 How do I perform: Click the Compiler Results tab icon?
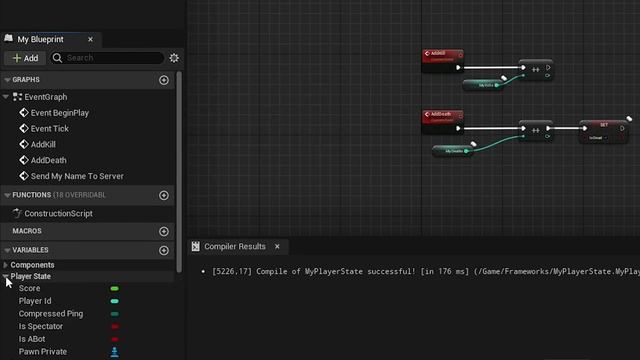tap(196, 246)
